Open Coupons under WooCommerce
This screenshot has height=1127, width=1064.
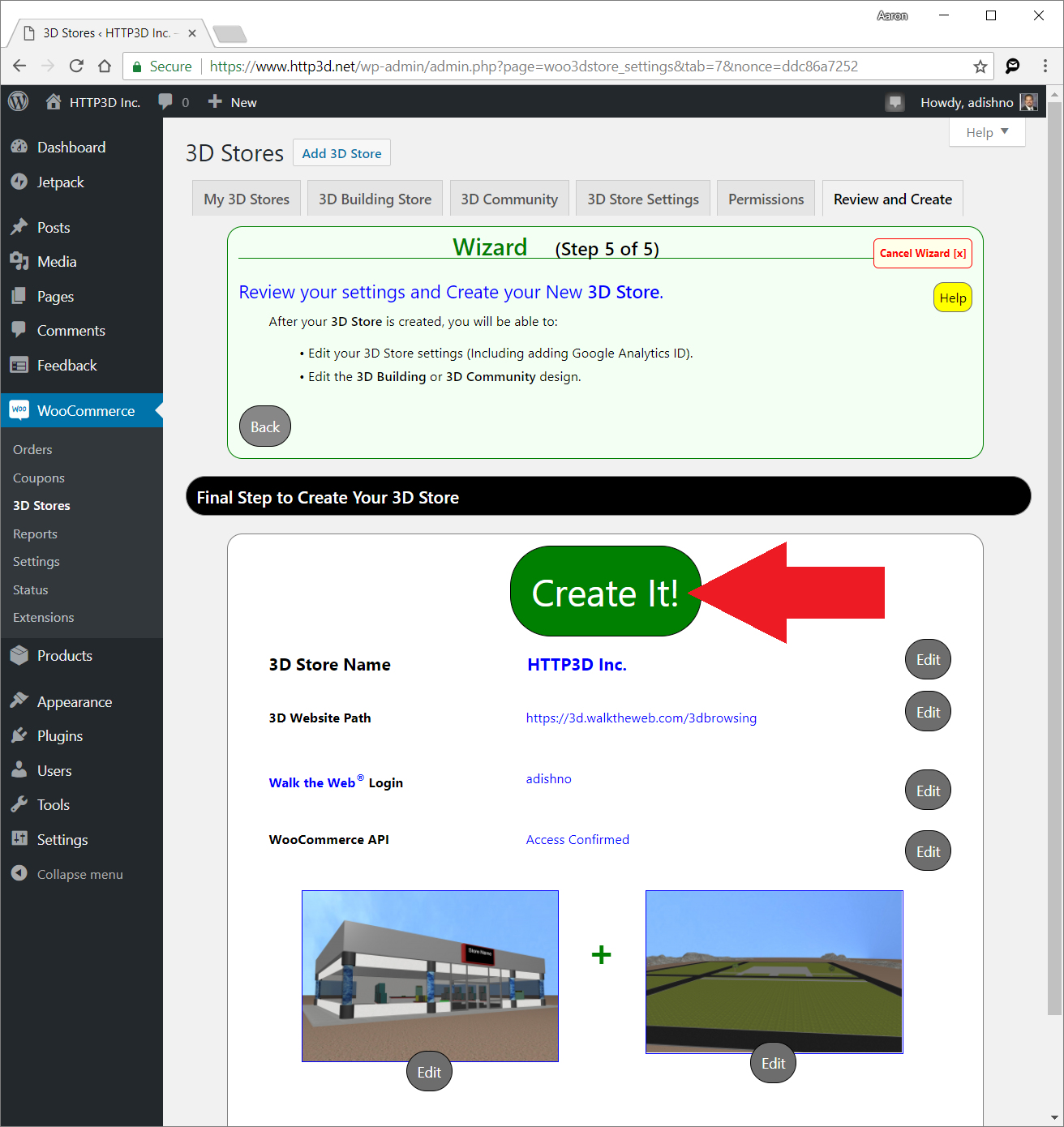(38, 478)
